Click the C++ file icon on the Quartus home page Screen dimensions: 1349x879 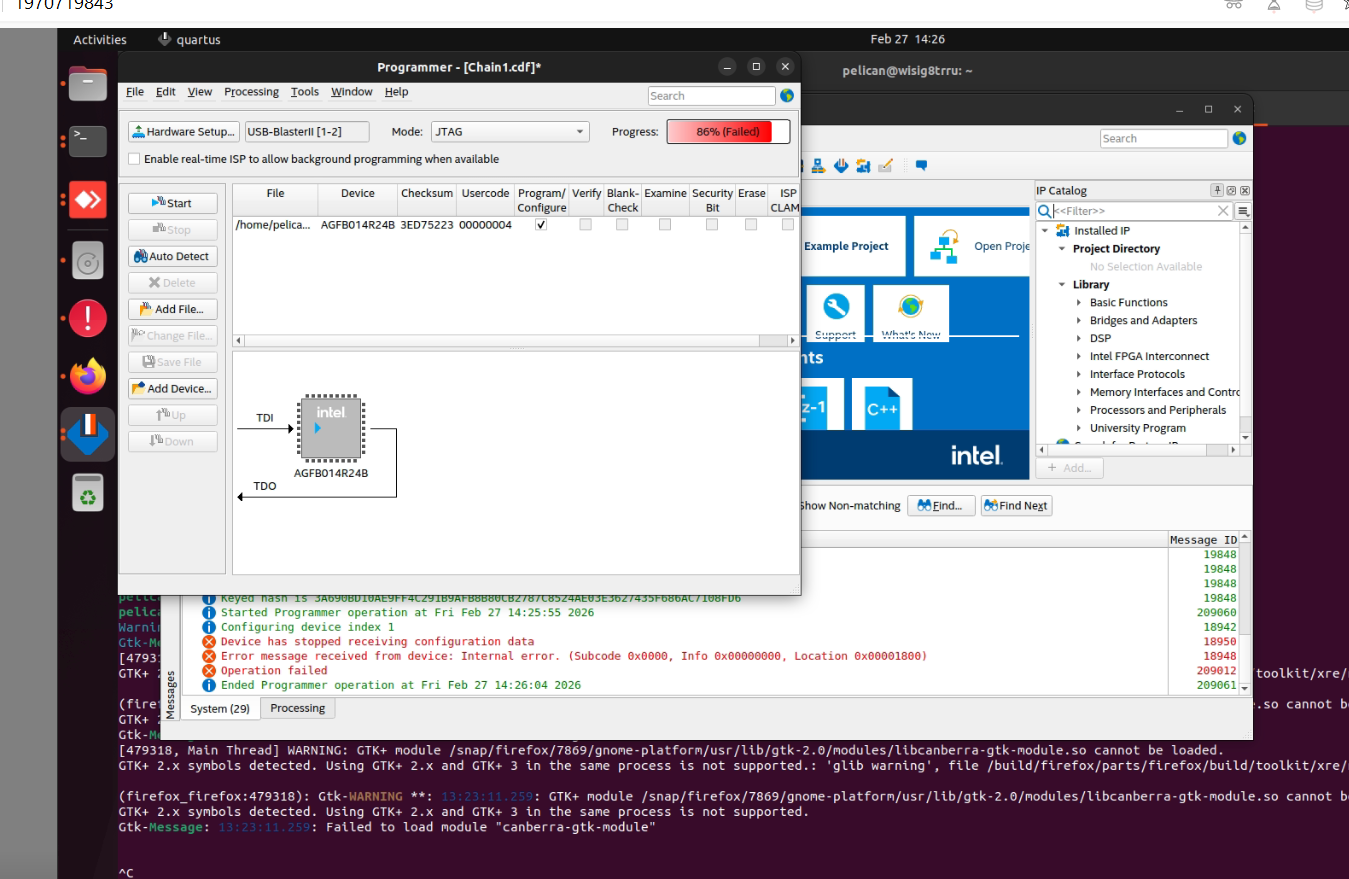tap(882, 404)
